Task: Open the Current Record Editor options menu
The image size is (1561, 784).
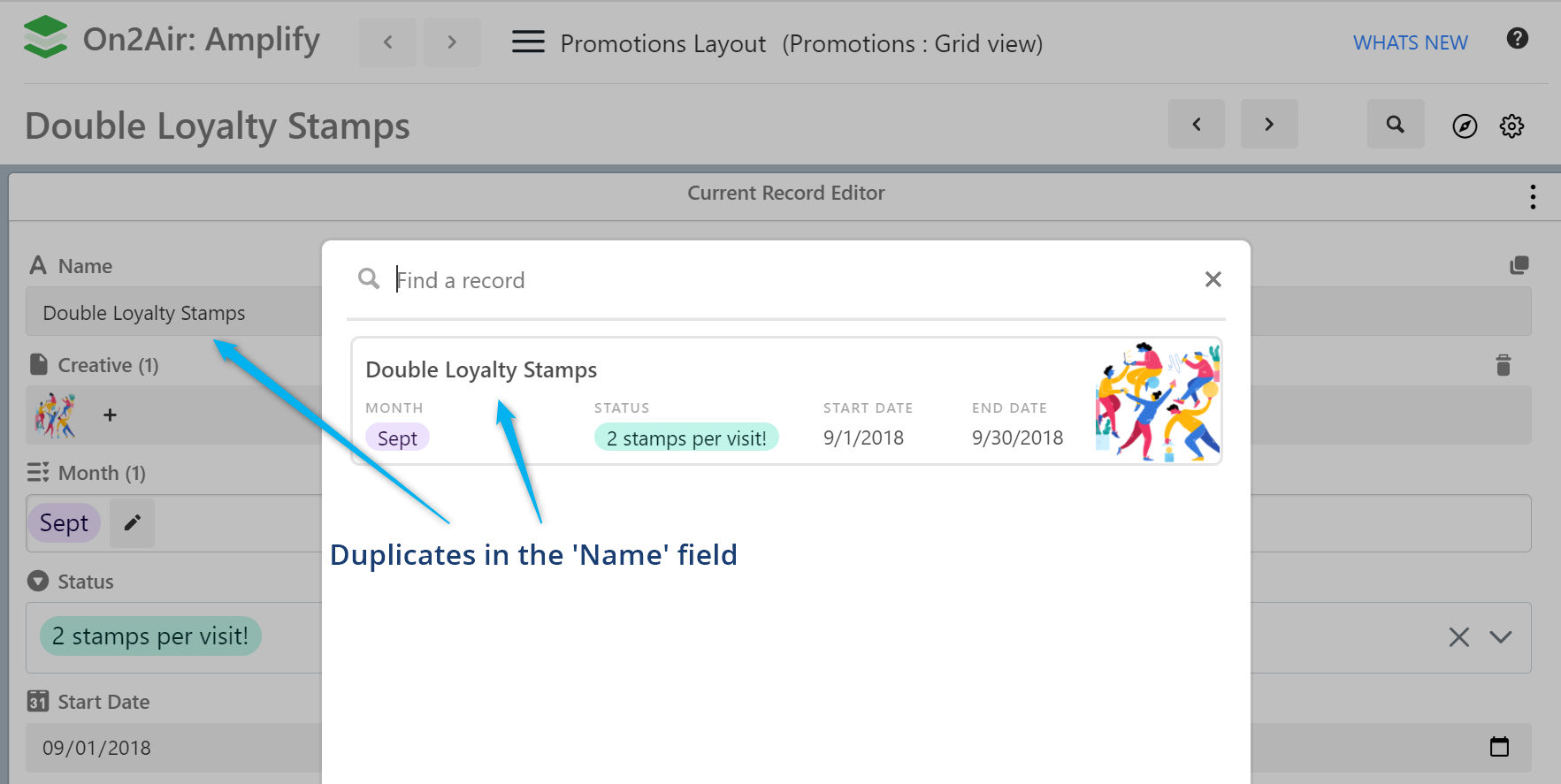Action: [1532, 196]
